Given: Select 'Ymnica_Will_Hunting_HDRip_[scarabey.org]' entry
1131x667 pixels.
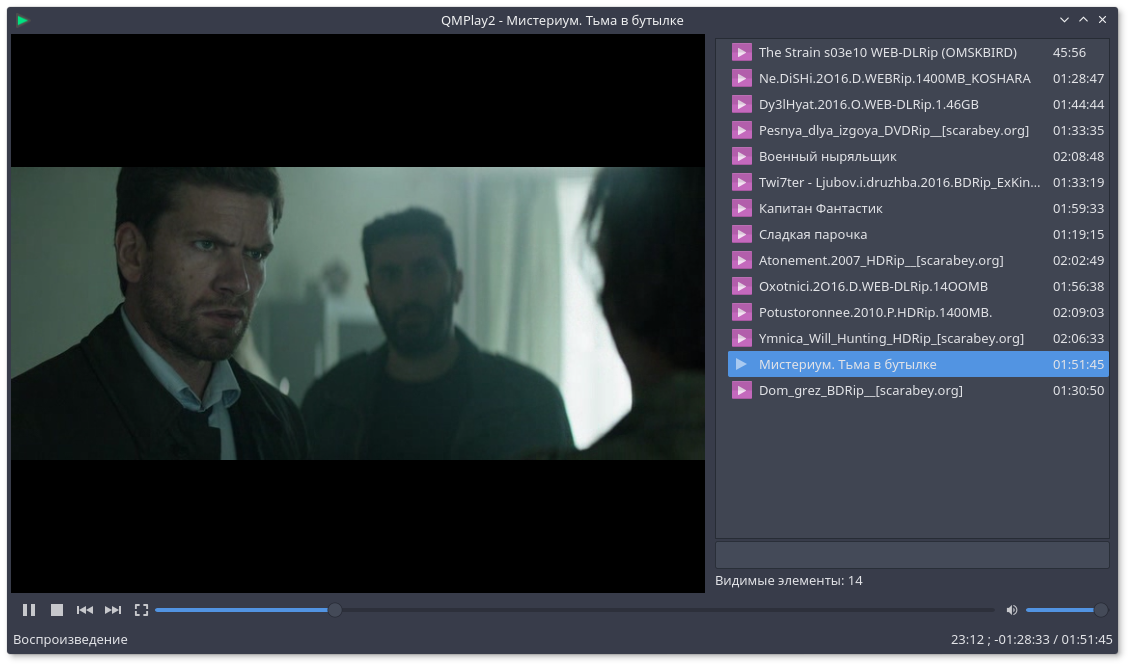Looking at the screenshot, I should point(918,338).
